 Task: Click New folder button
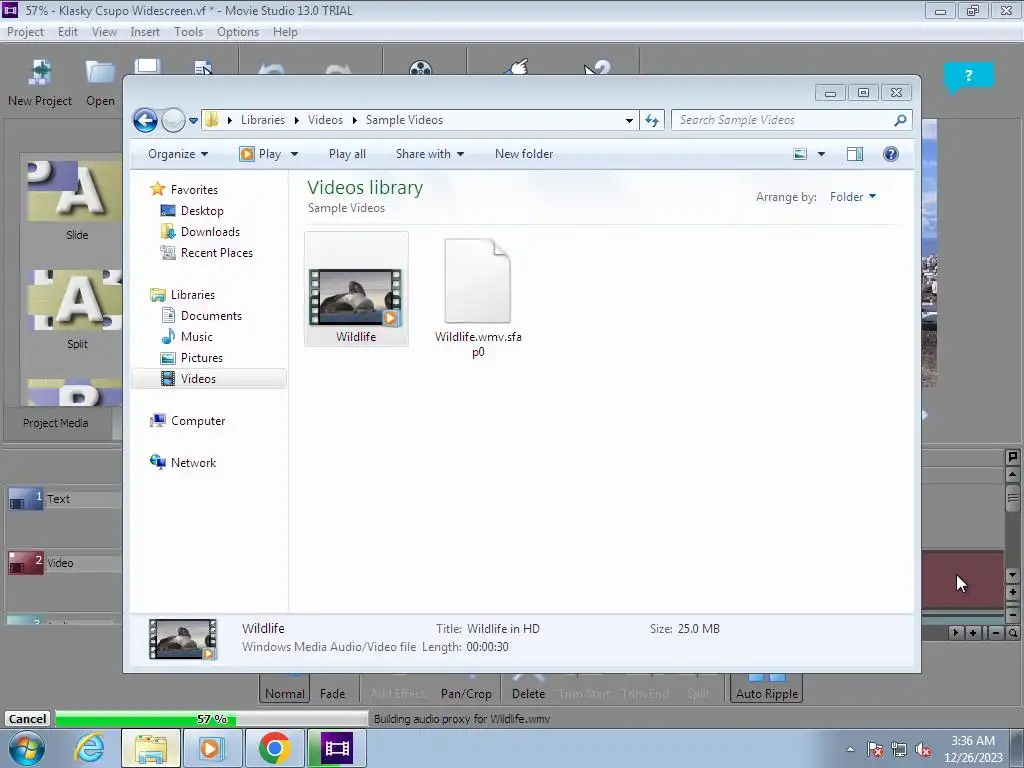click(524, 154)
